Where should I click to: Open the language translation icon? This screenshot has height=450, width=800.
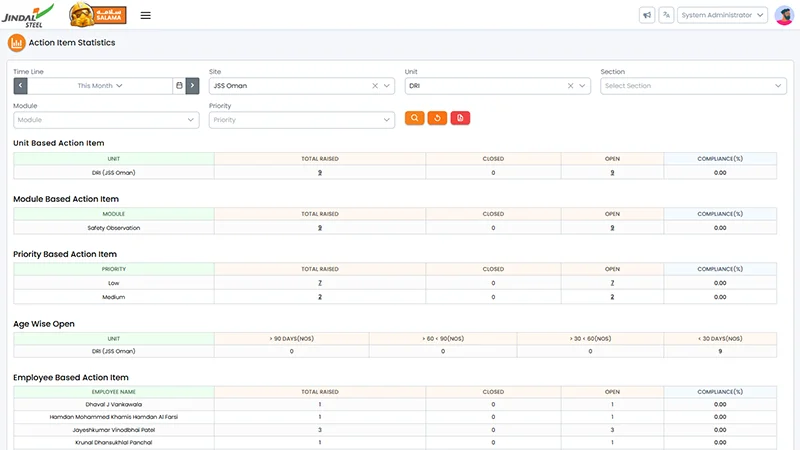pos(666,15)
